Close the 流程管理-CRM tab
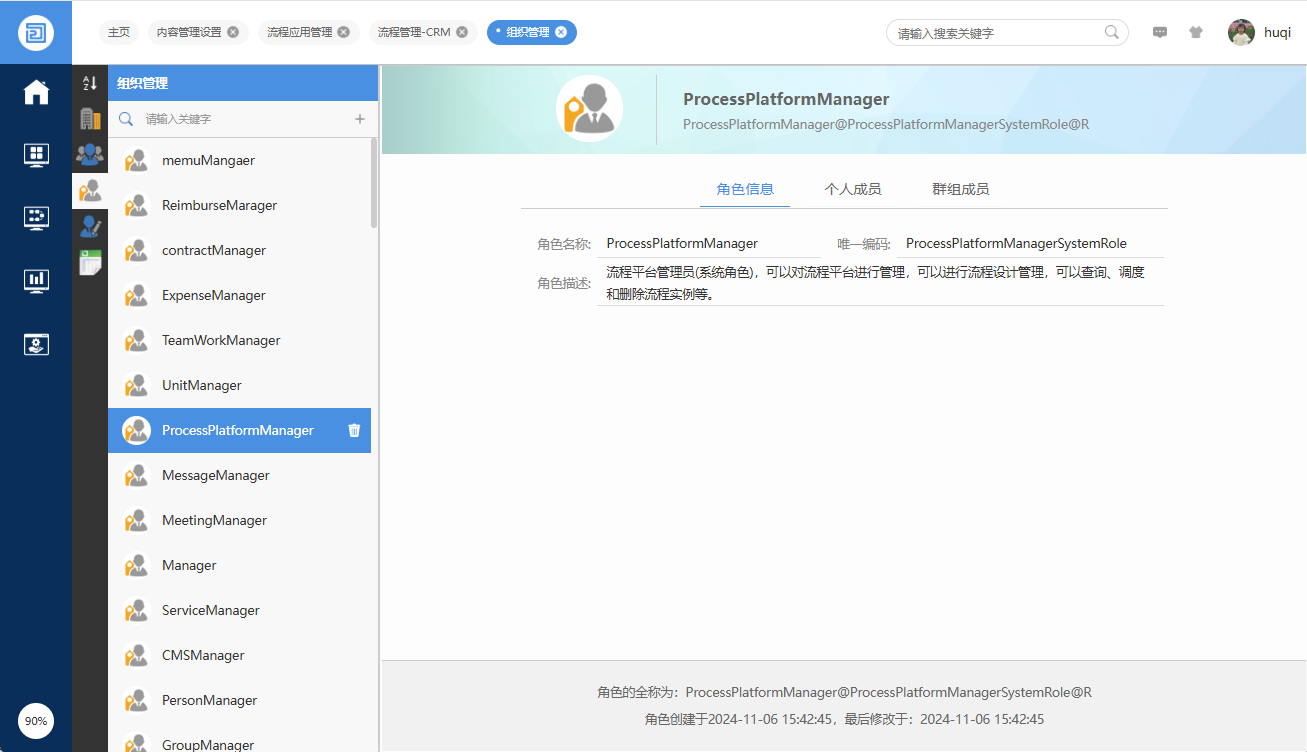This screenshot has height=752, width=1307. (x=462, y=32)
